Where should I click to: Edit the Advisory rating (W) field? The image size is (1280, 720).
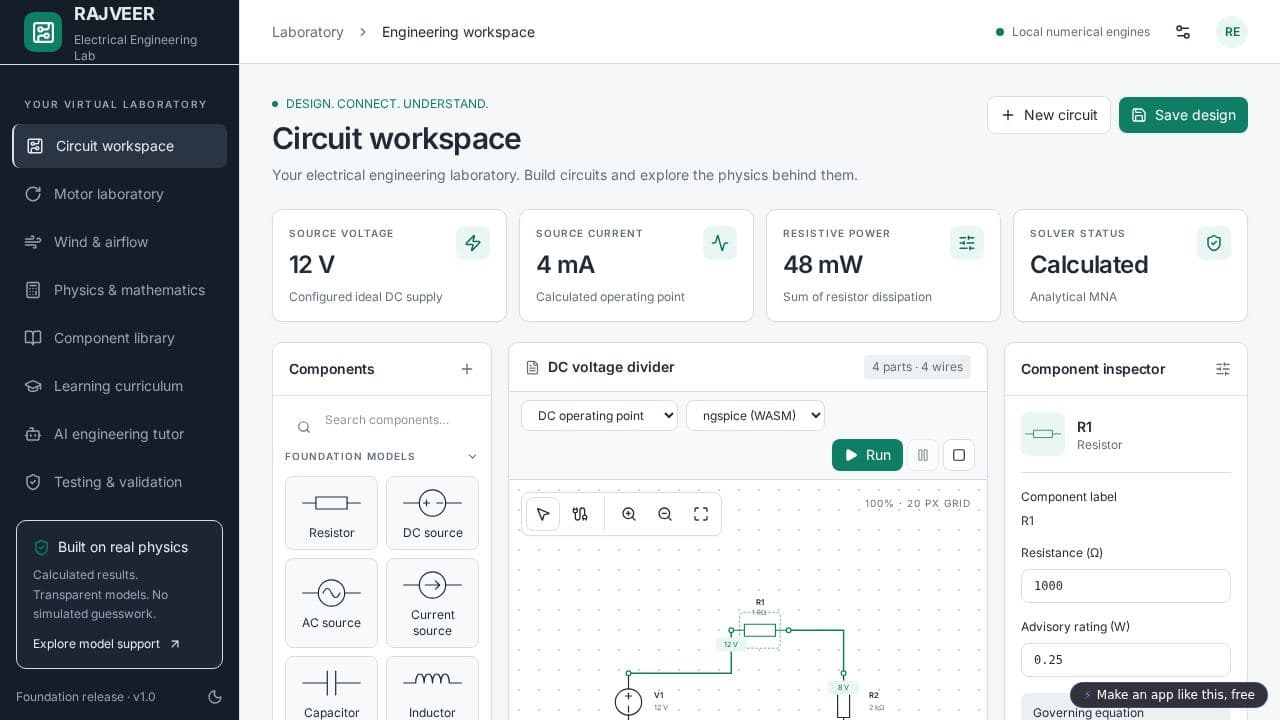click(1126, 660)
